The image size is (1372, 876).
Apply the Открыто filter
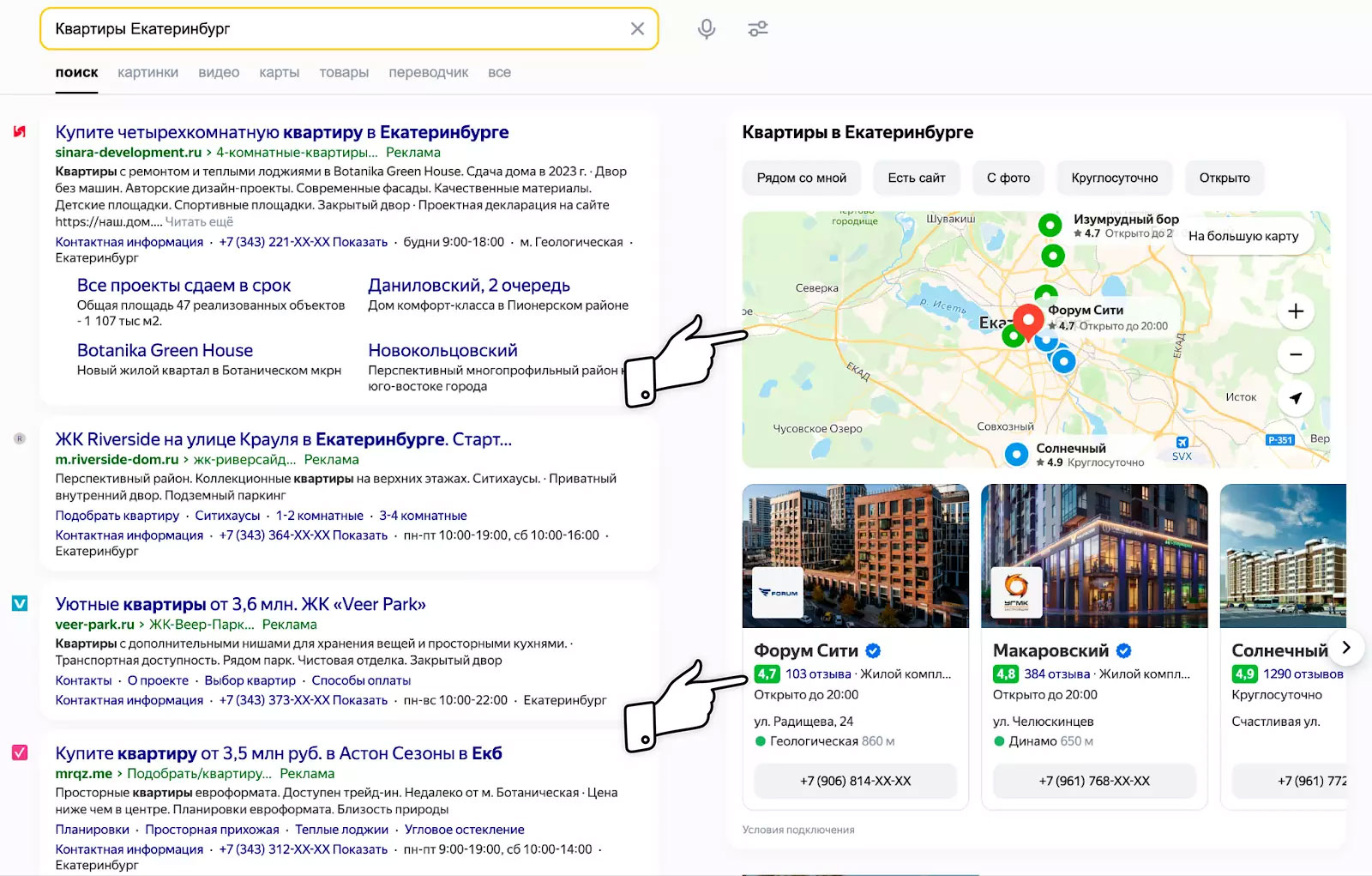click(1225, 178)
